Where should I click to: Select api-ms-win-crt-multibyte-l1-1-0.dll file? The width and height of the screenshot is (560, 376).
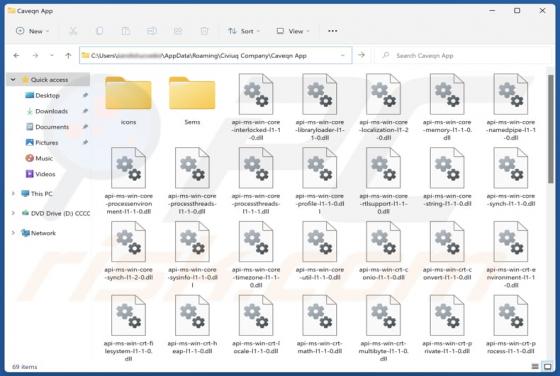[383, 328]
